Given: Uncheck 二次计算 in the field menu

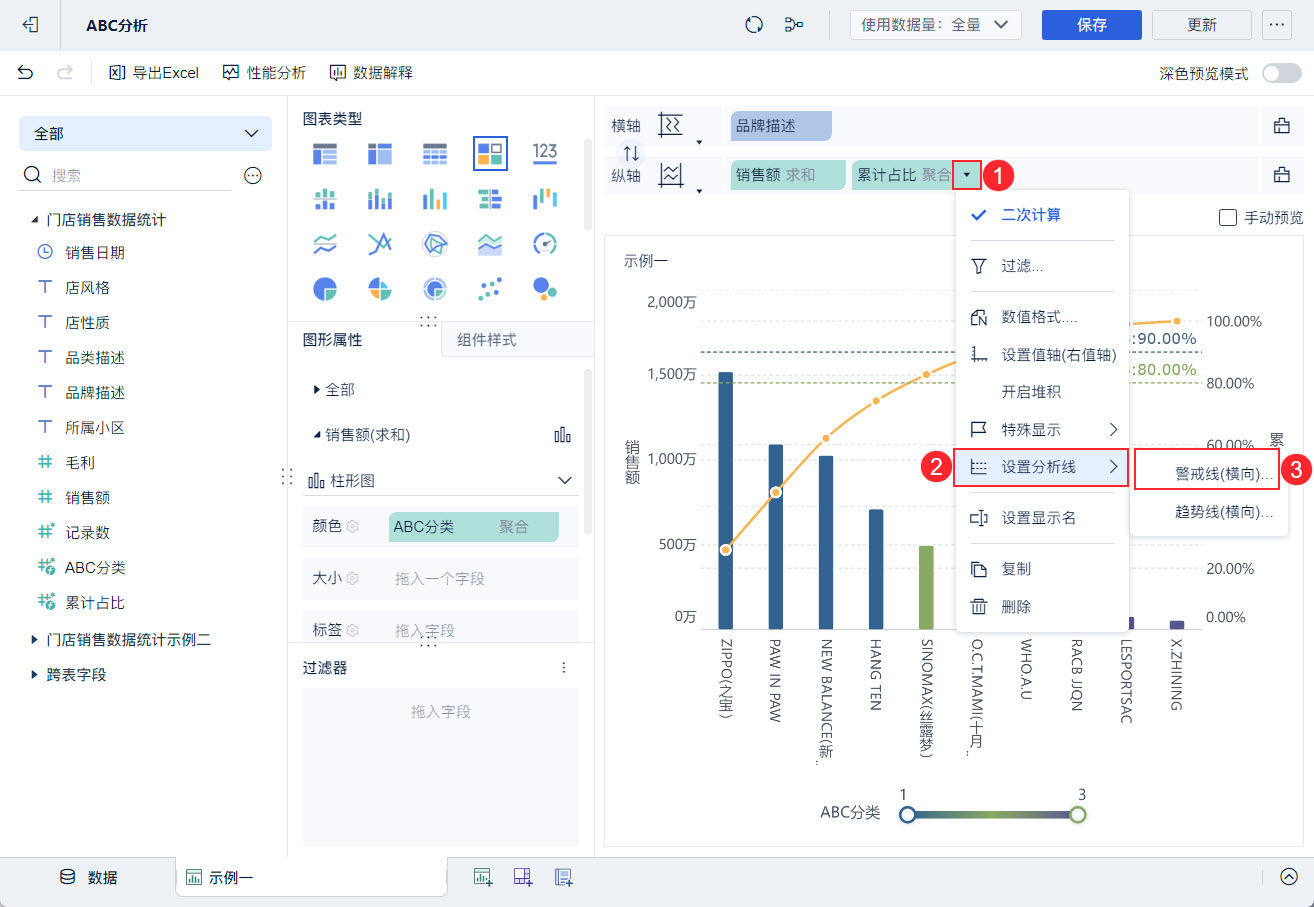Looking at the screenshot, I should coord(1042,215).
